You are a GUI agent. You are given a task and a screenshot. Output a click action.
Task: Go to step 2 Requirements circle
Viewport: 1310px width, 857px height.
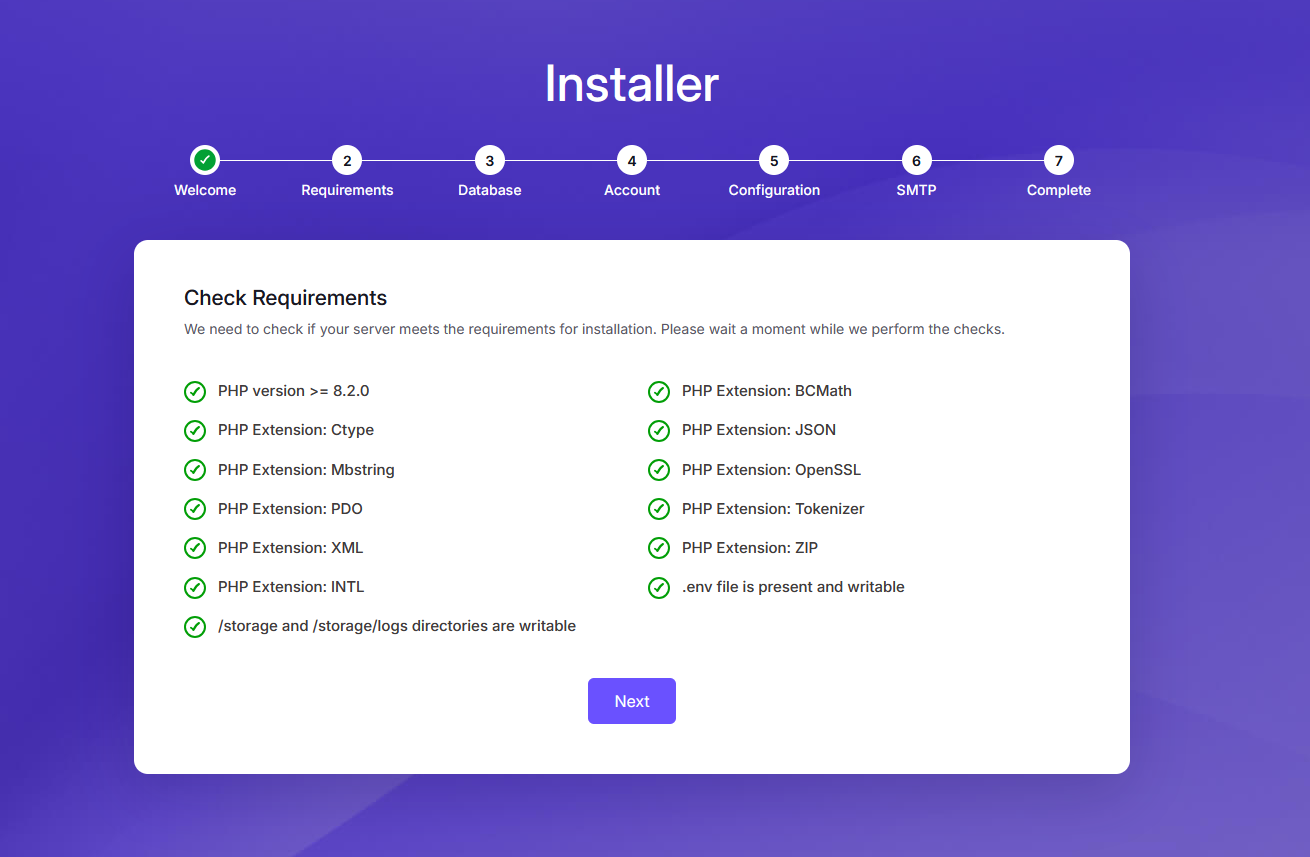(x=347, y=160)
